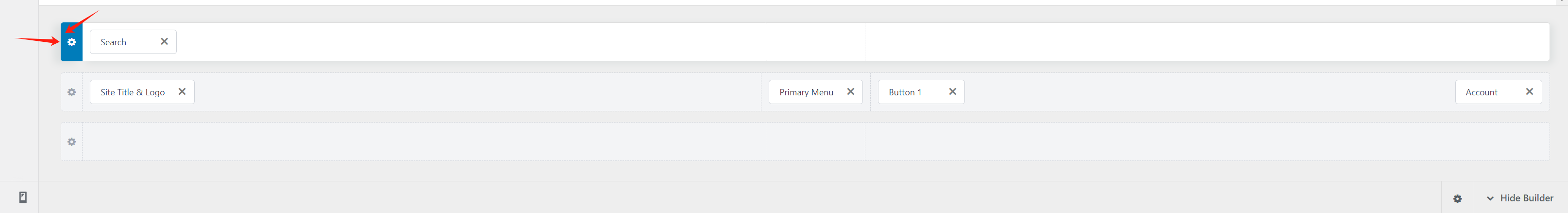Open the middle row settings gear

pyautogui.click(x=72, y=92)
